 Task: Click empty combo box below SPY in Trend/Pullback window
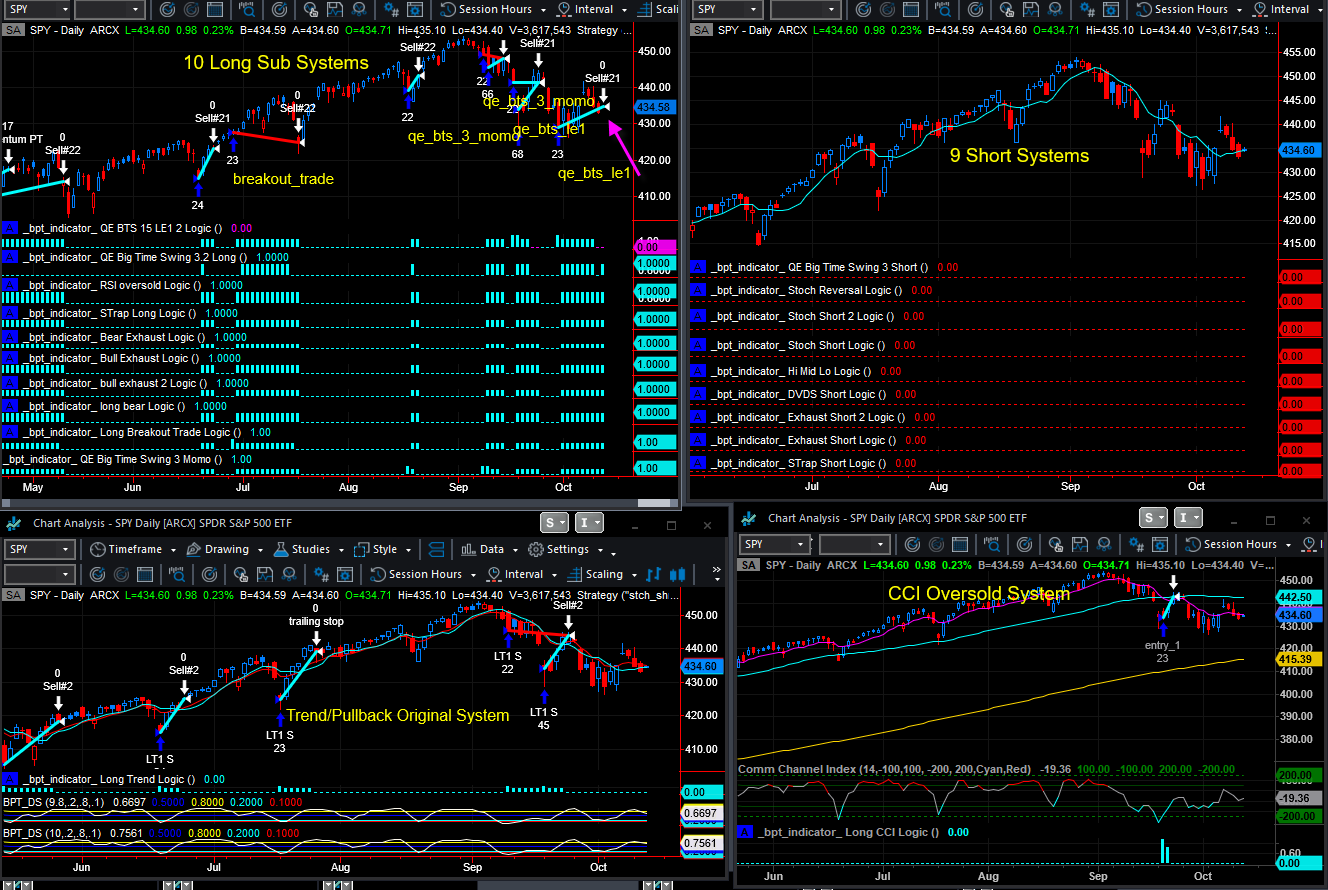click(39, 574)
